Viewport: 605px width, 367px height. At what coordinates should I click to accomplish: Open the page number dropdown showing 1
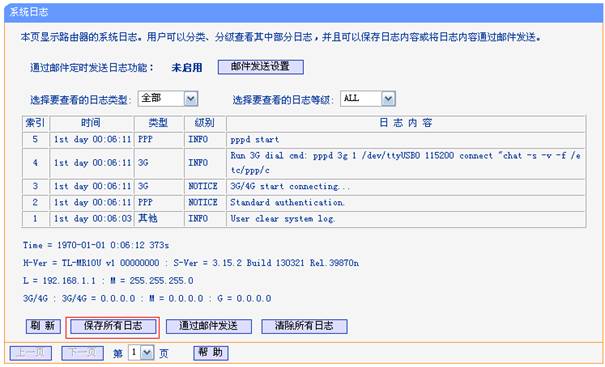(x=141, y=352)
